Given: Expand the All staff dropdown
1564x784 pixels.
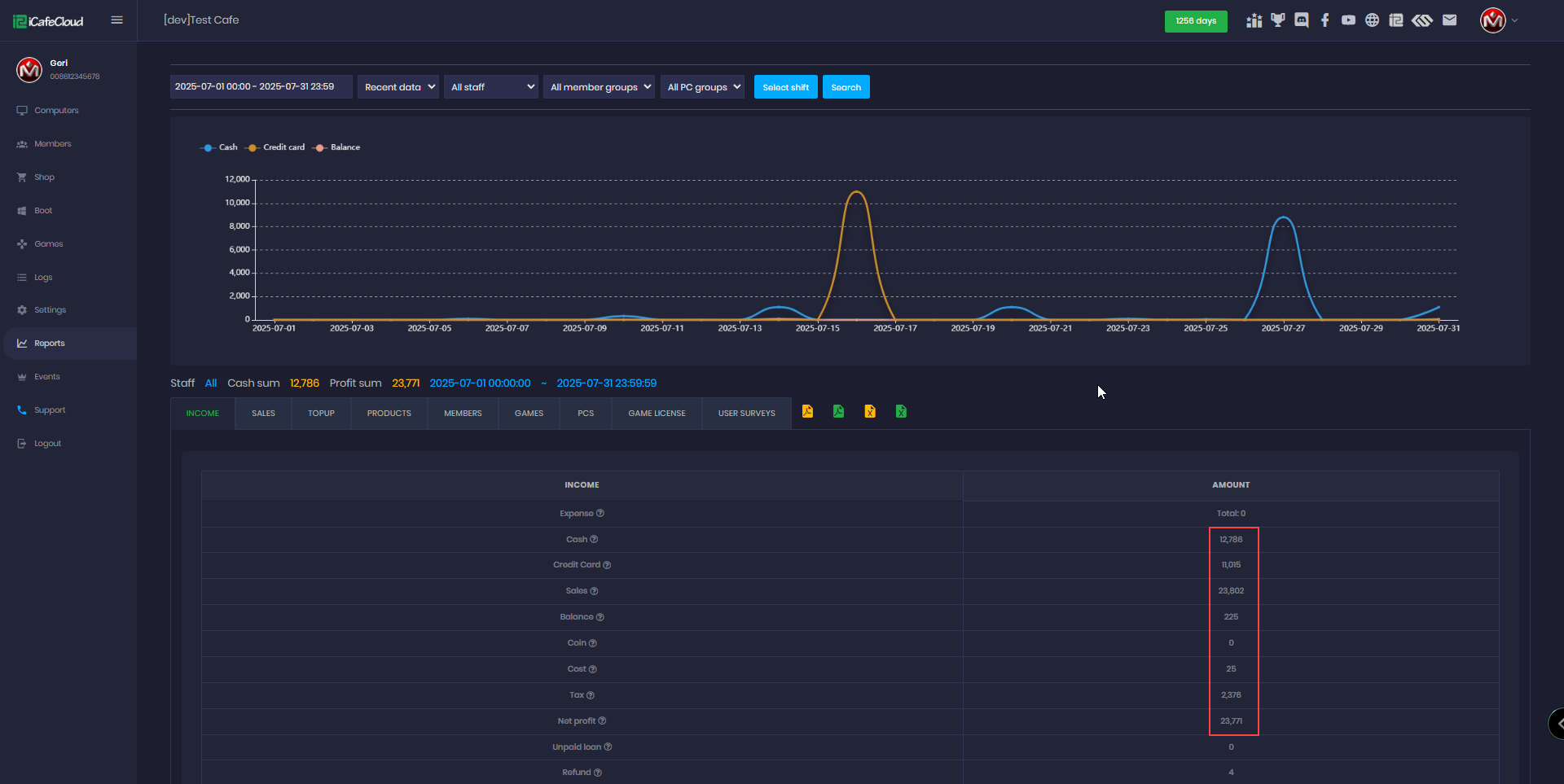Looking at the screenshot, I should coord(491,87).
